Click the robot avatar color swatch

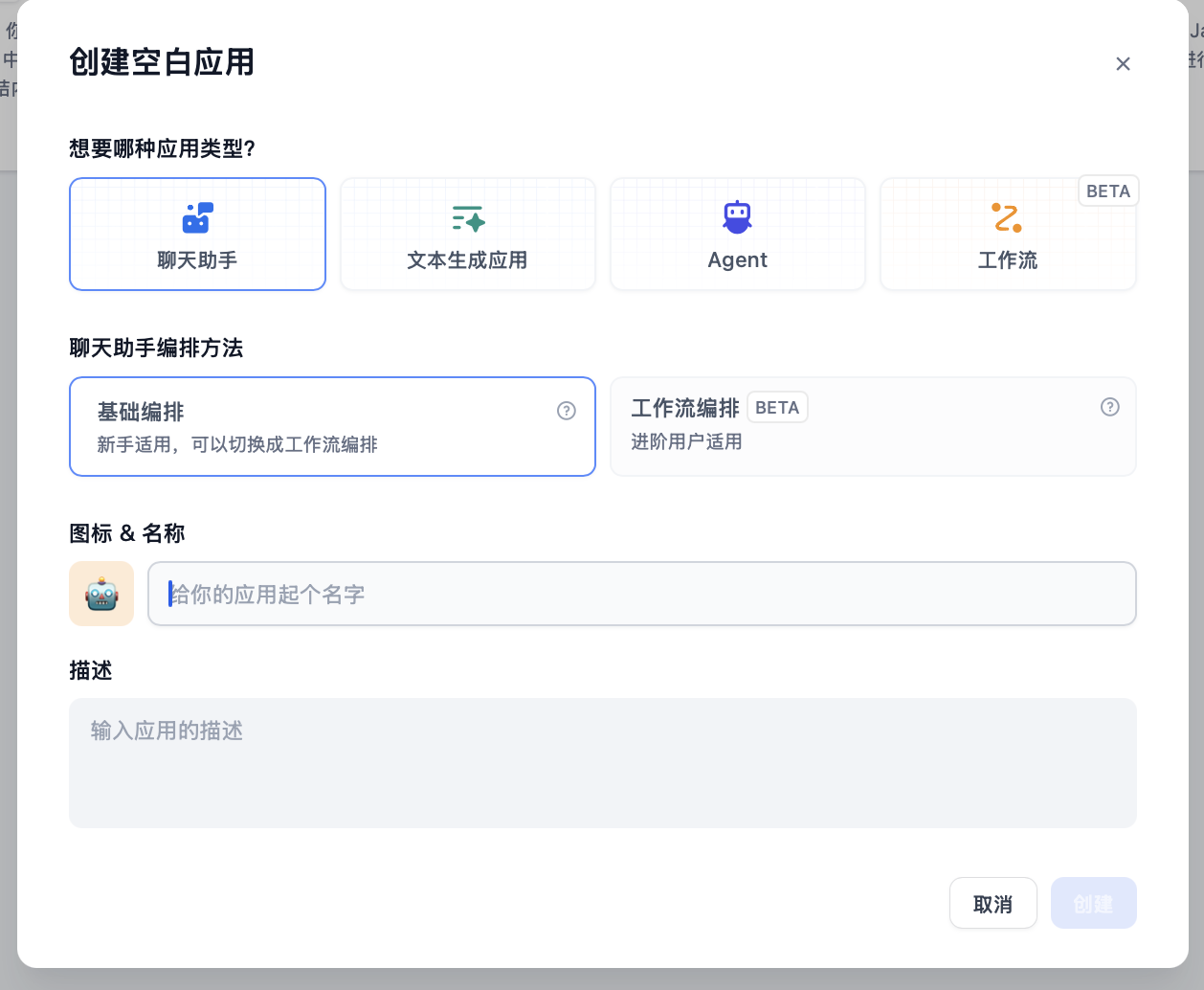point(100,594)
